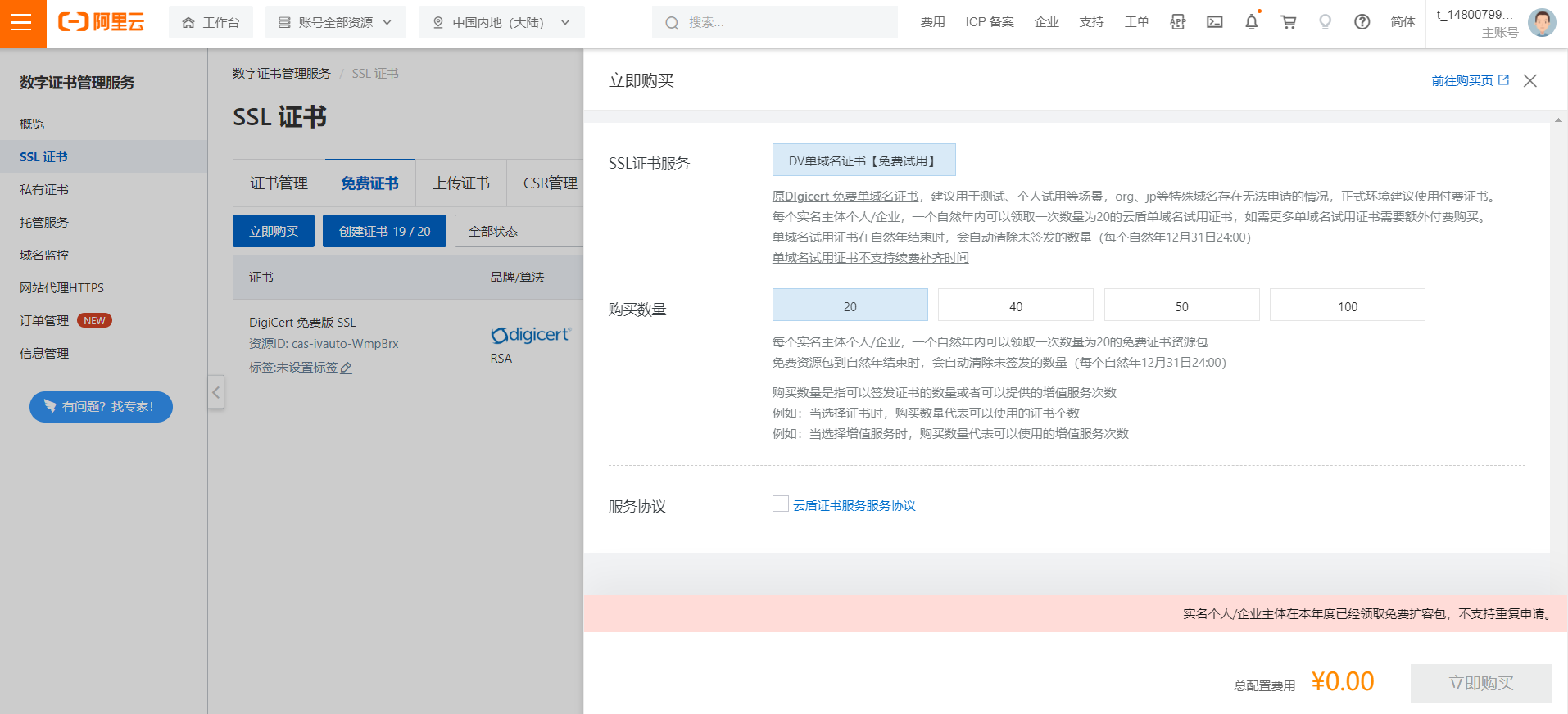Open the orange hamburger main menu

(x=23, y=23)
